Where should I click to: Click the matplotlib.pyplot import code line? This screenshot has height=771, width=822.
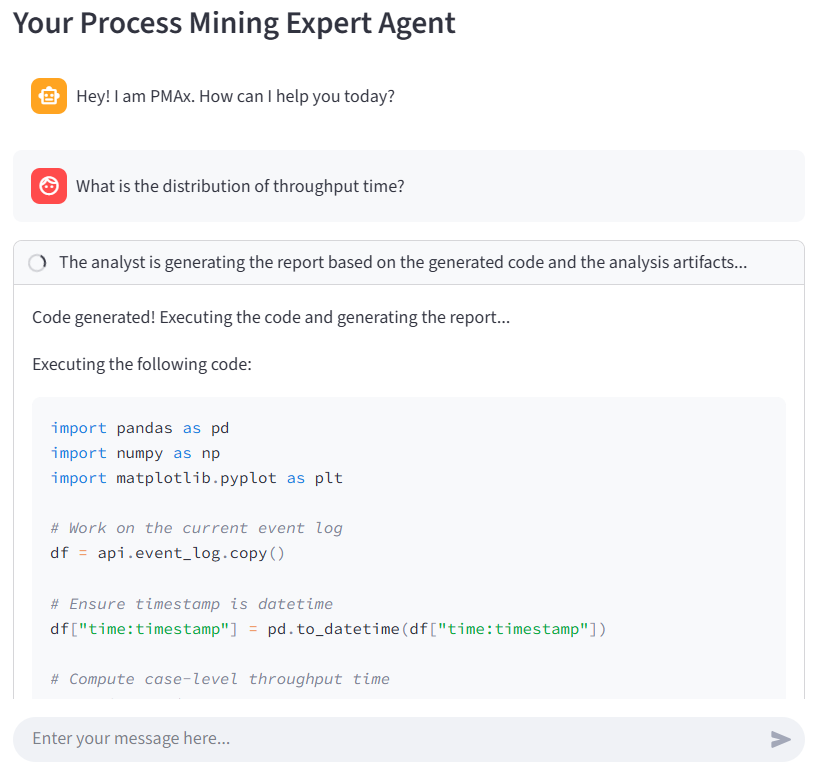click(196, 478)
